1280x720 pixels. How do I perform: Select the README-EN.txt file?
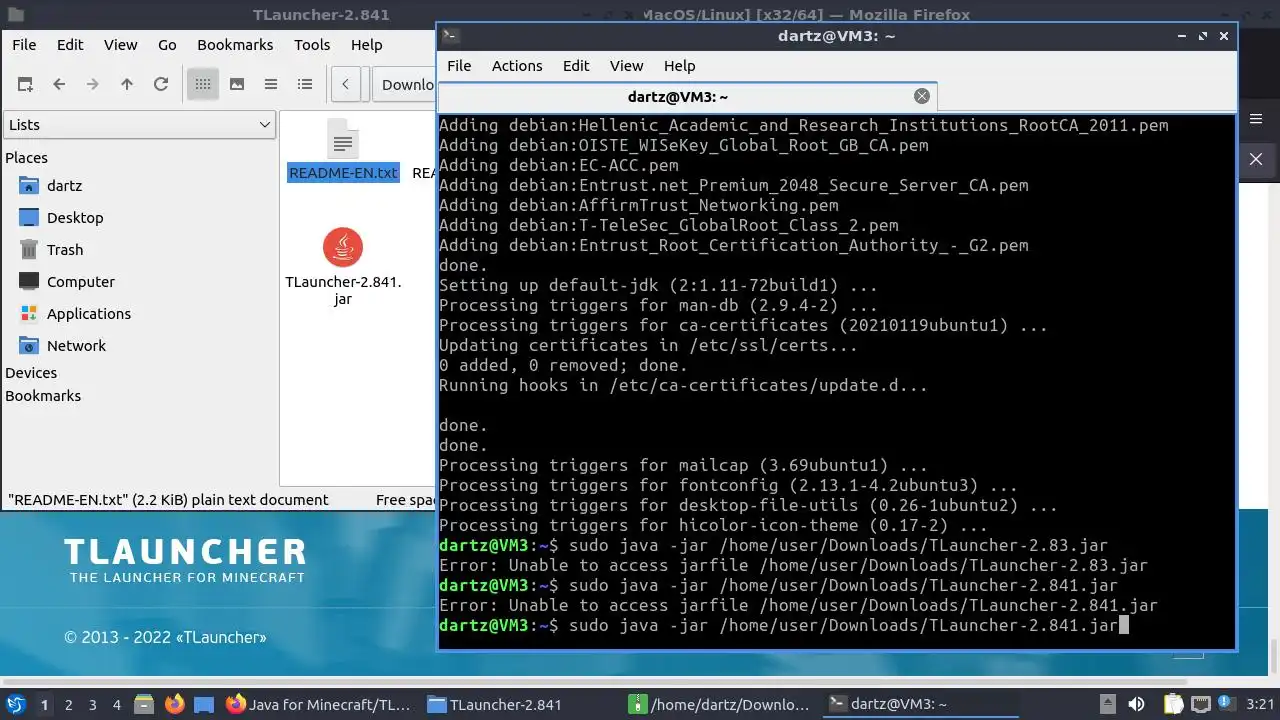click(x=343, y=152)
